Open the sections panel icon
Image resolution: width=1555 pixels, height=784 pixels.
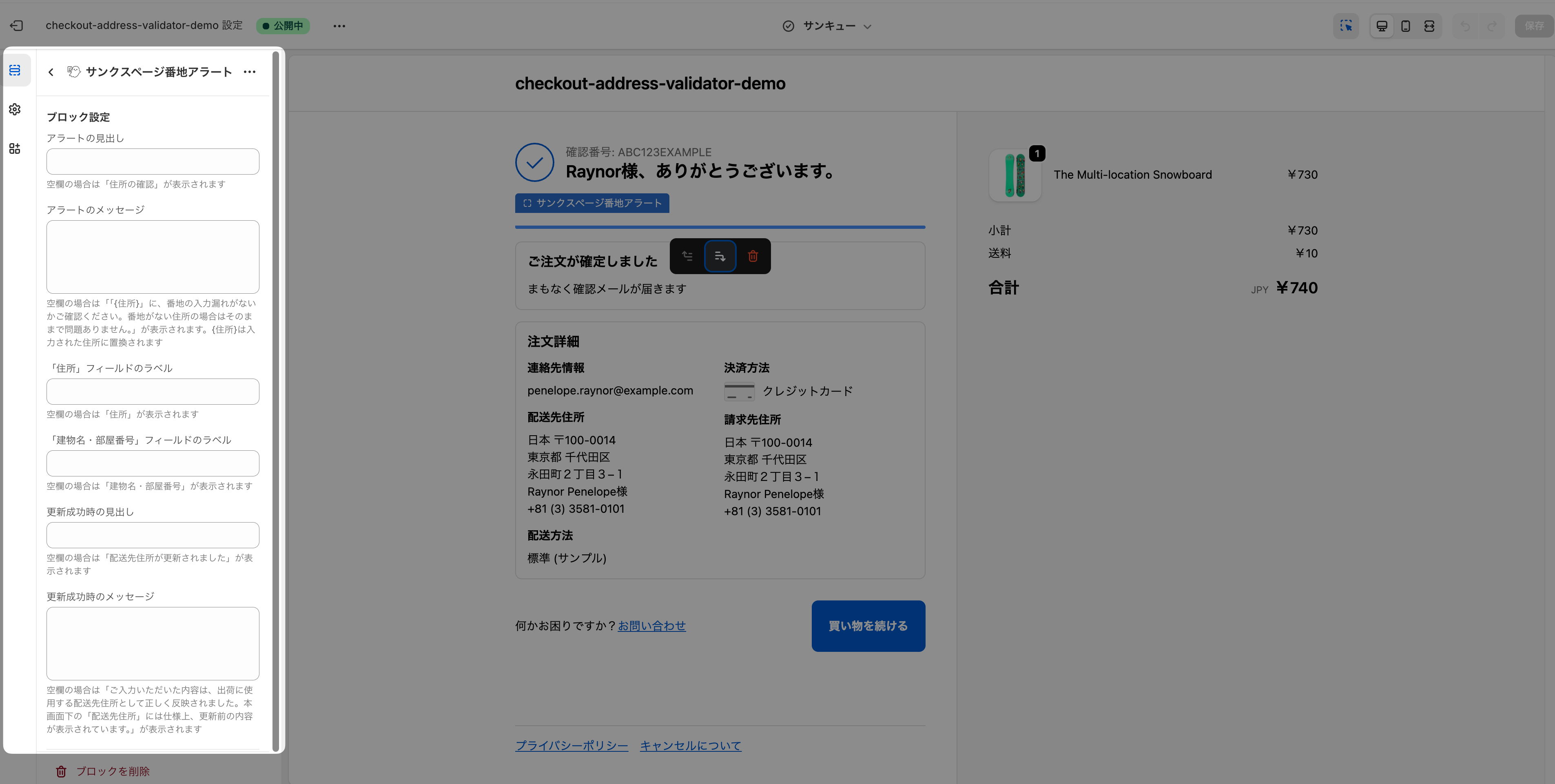point(15,71)
